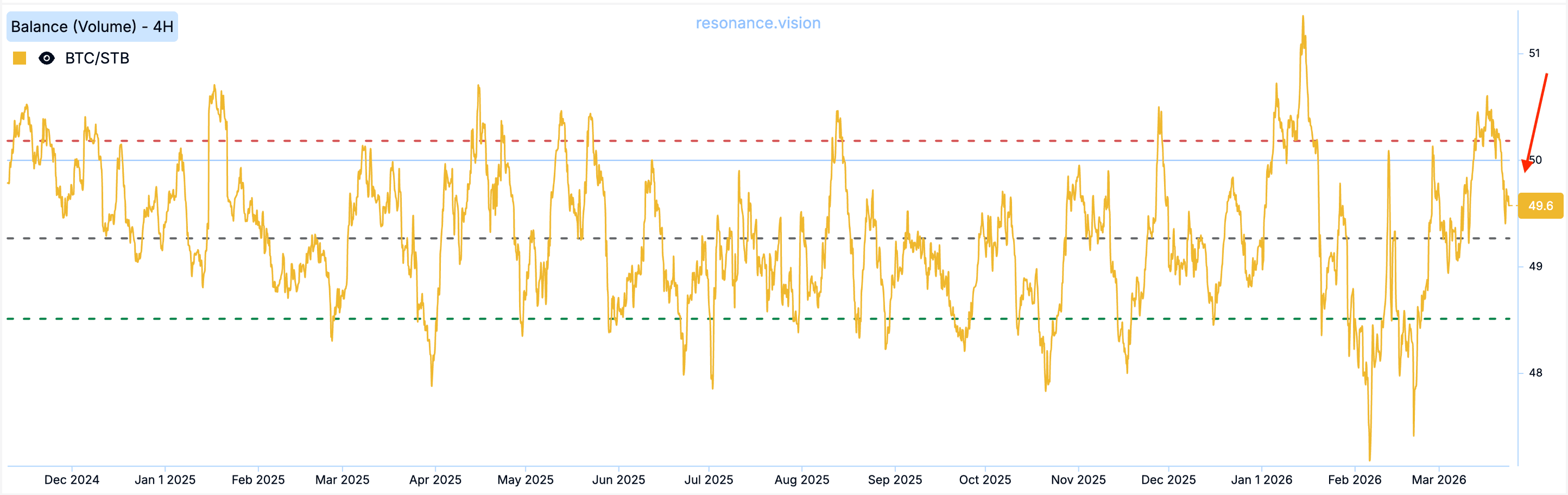
Task: Select Nov 2025 on the time axis
Action: point(1078,480)
